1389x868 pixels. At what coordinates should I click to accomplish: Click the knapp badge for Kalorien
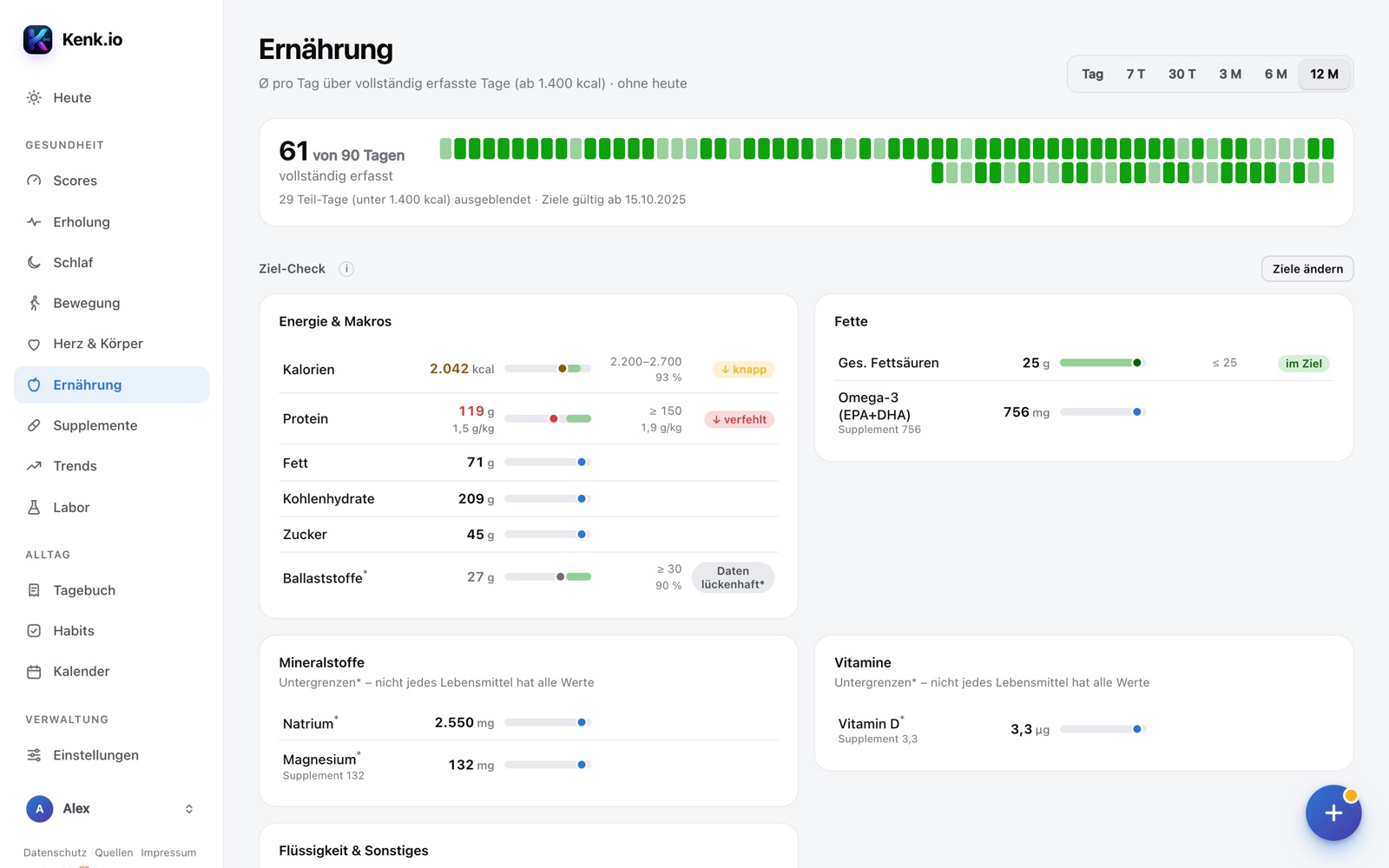[743, 370]
